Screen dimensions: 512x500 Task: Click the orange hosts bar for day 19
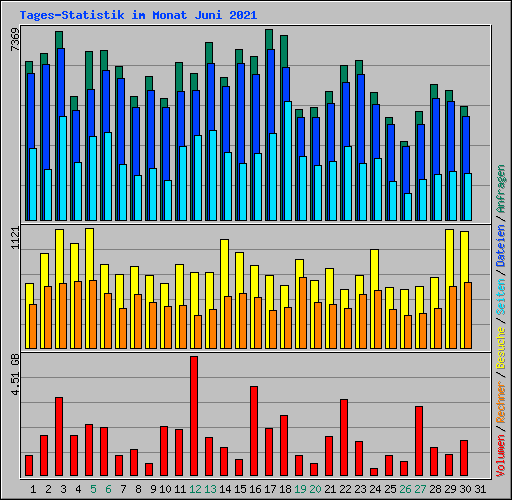tap(303, 313)
